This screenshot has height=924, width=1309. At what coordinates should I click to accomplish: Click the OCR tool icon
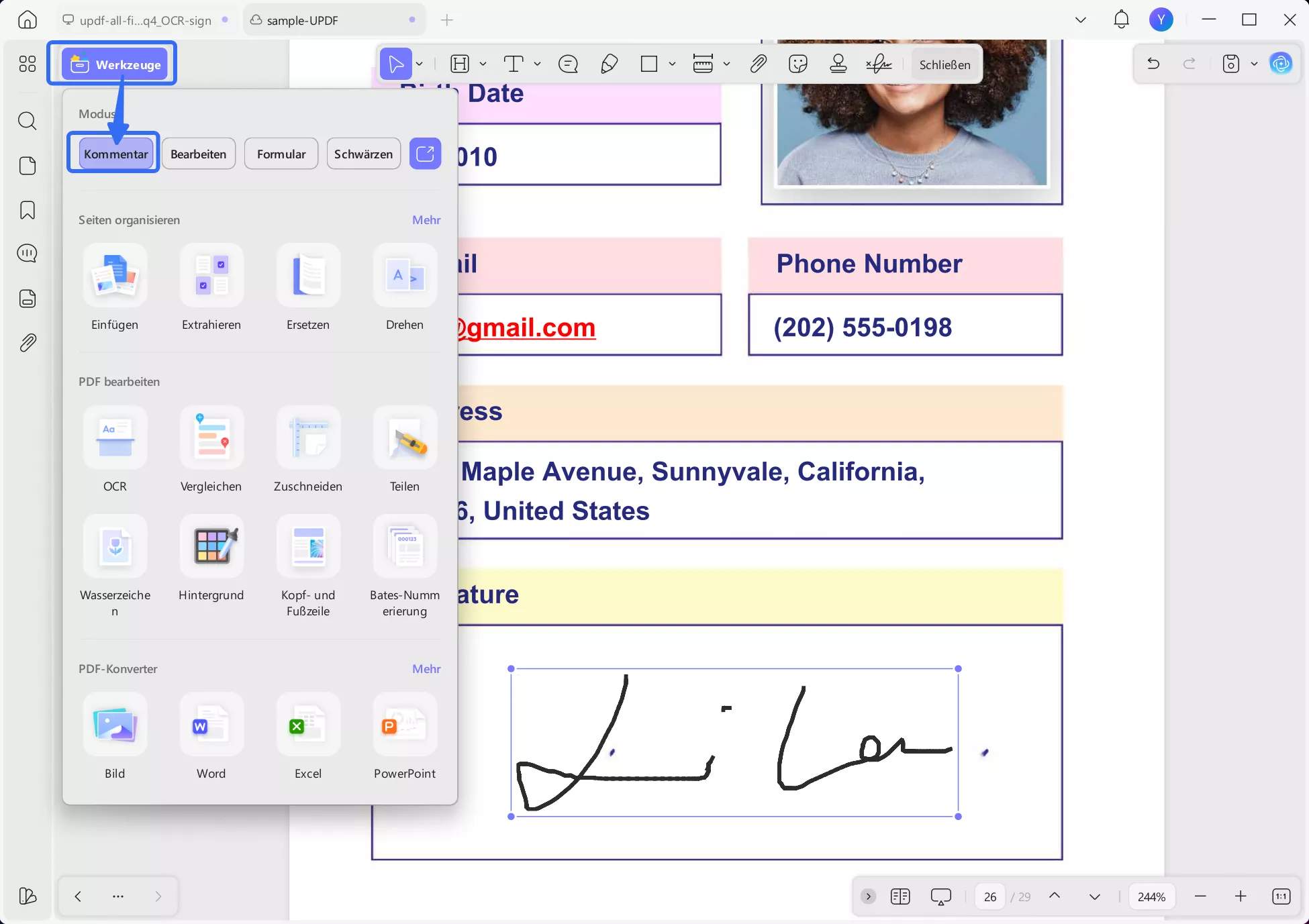115,438
